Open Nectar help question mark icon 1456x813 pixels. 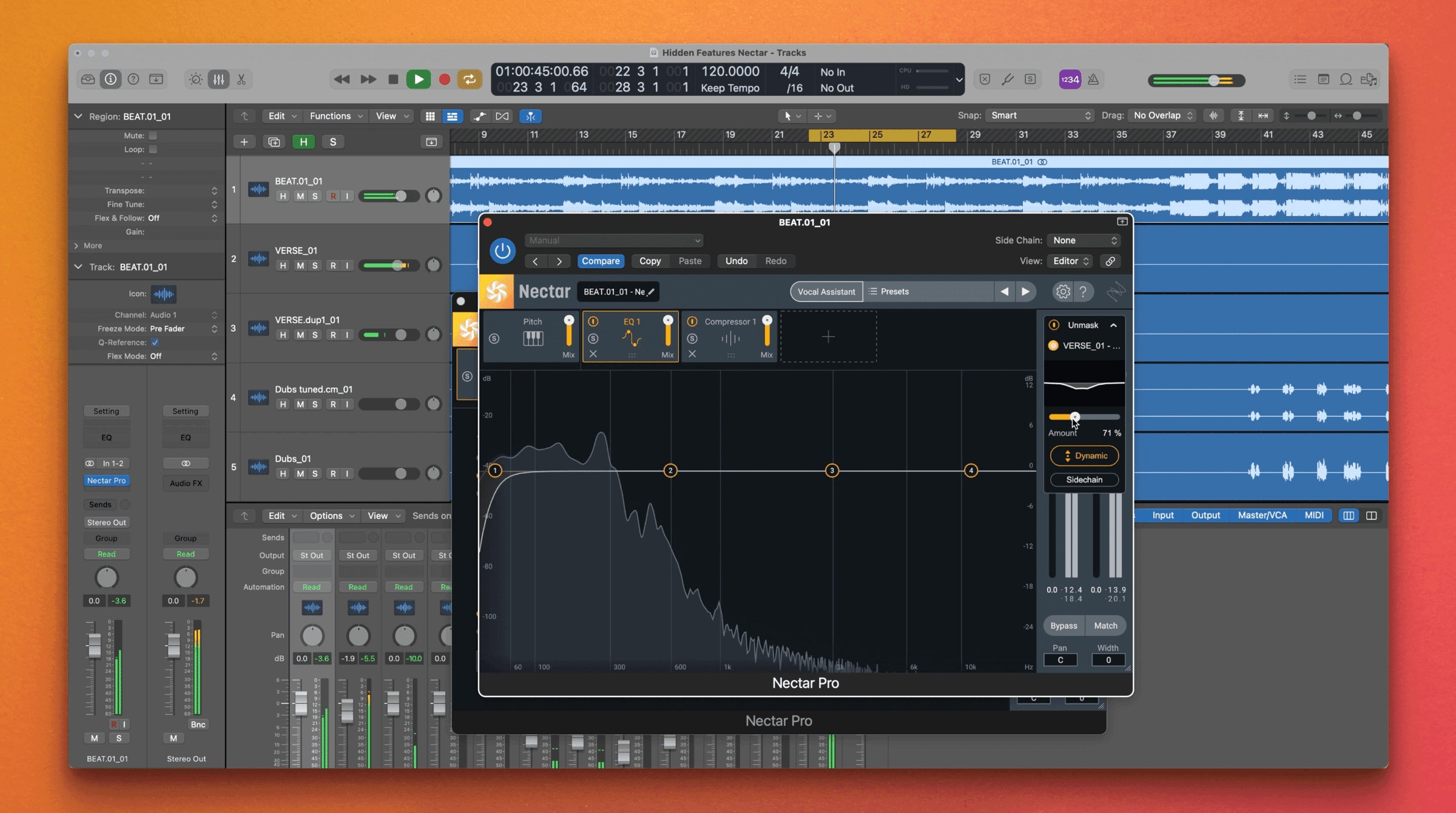[1083, 292]
